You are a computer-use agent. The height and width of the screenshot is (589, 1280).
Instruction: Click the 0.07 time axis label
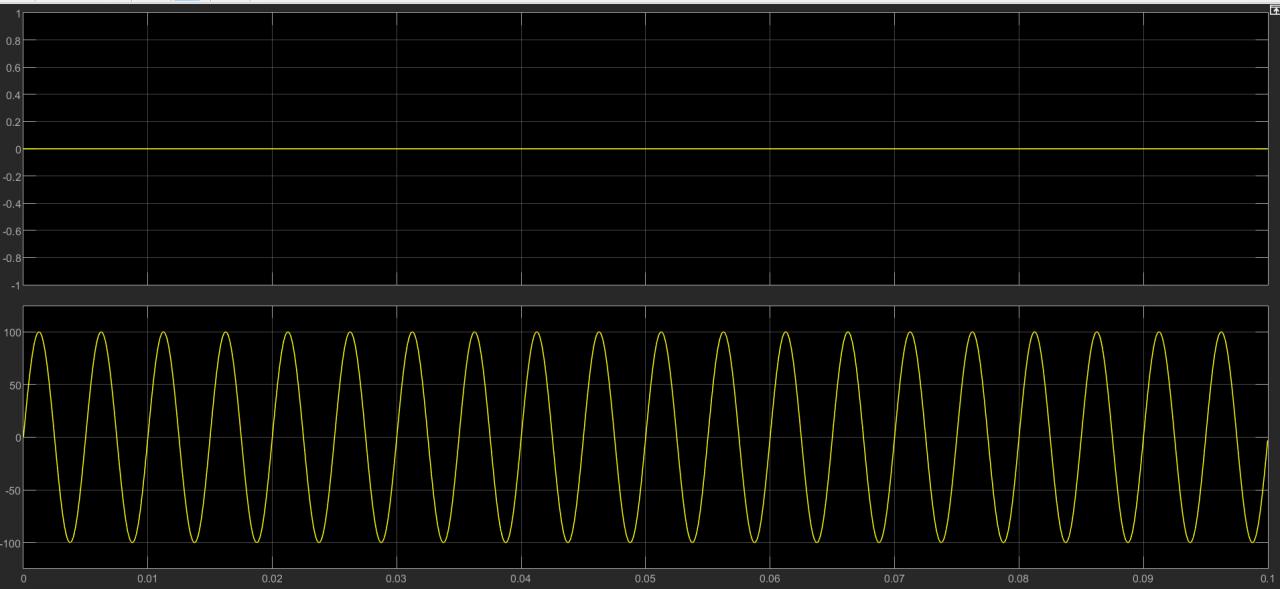click(x=894, y=579)
